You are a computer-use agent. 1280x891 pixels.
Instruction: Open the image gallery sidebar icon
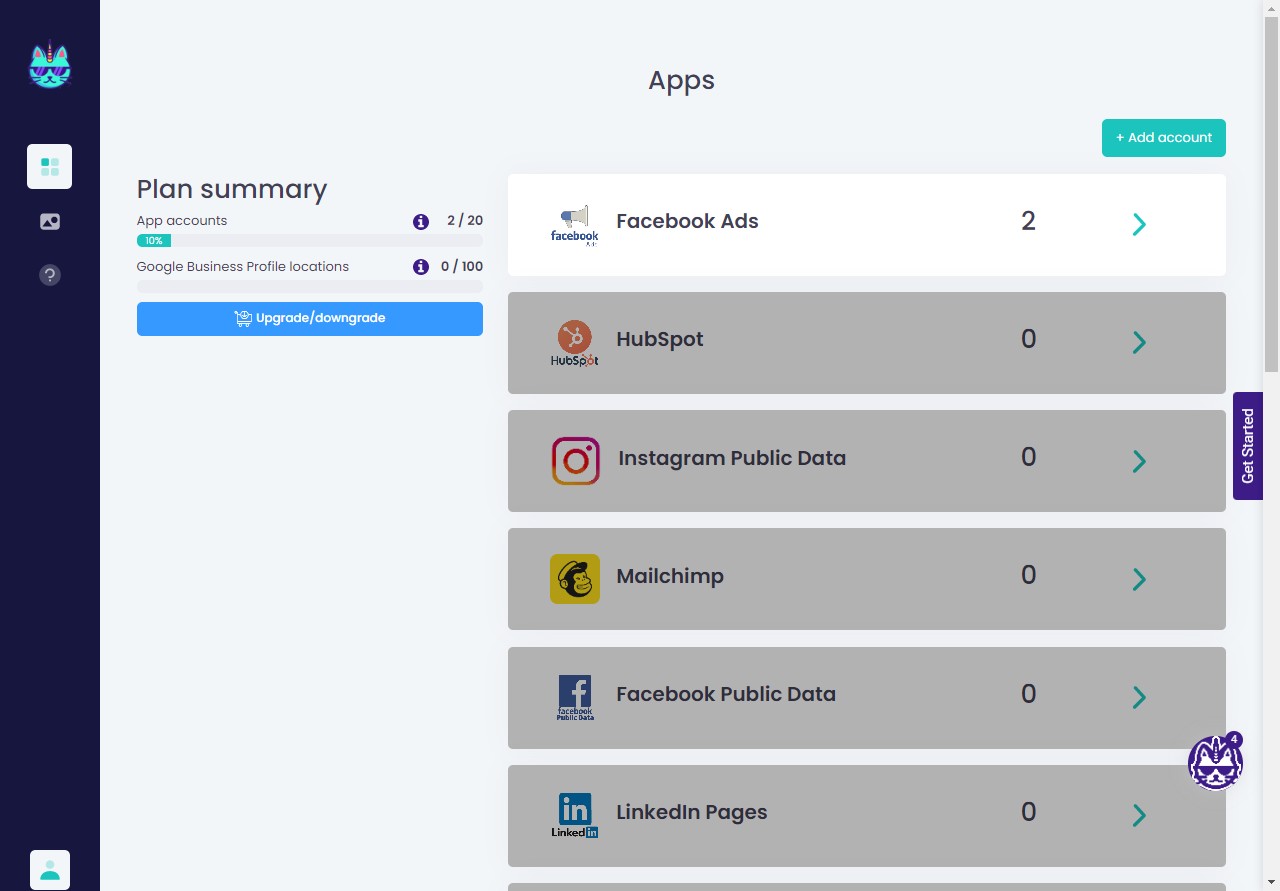pyautogui.click(x=50, y=221)
